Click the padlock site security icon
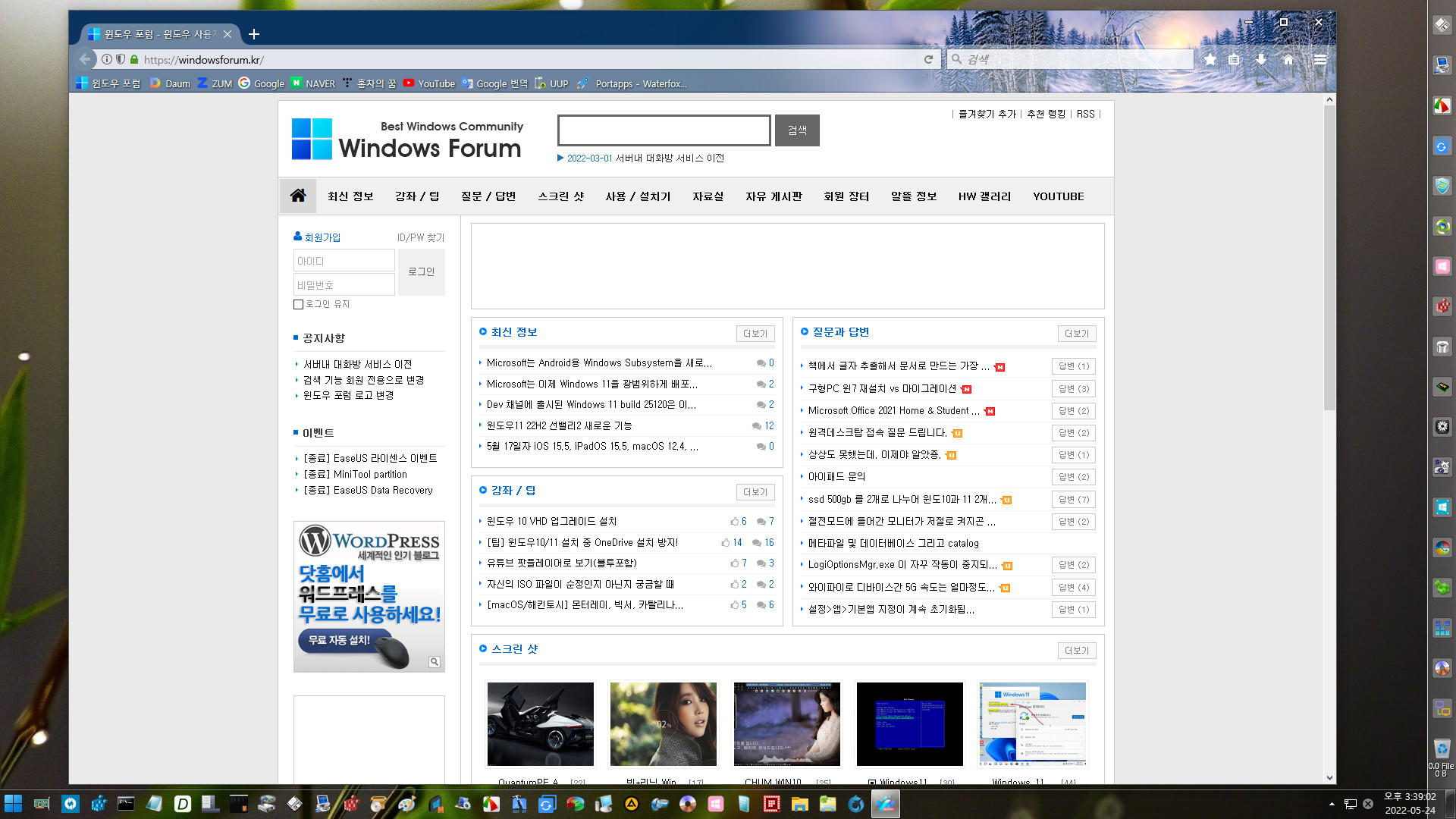The width and height of the screenshot is (1456, 819). point(134,59)
